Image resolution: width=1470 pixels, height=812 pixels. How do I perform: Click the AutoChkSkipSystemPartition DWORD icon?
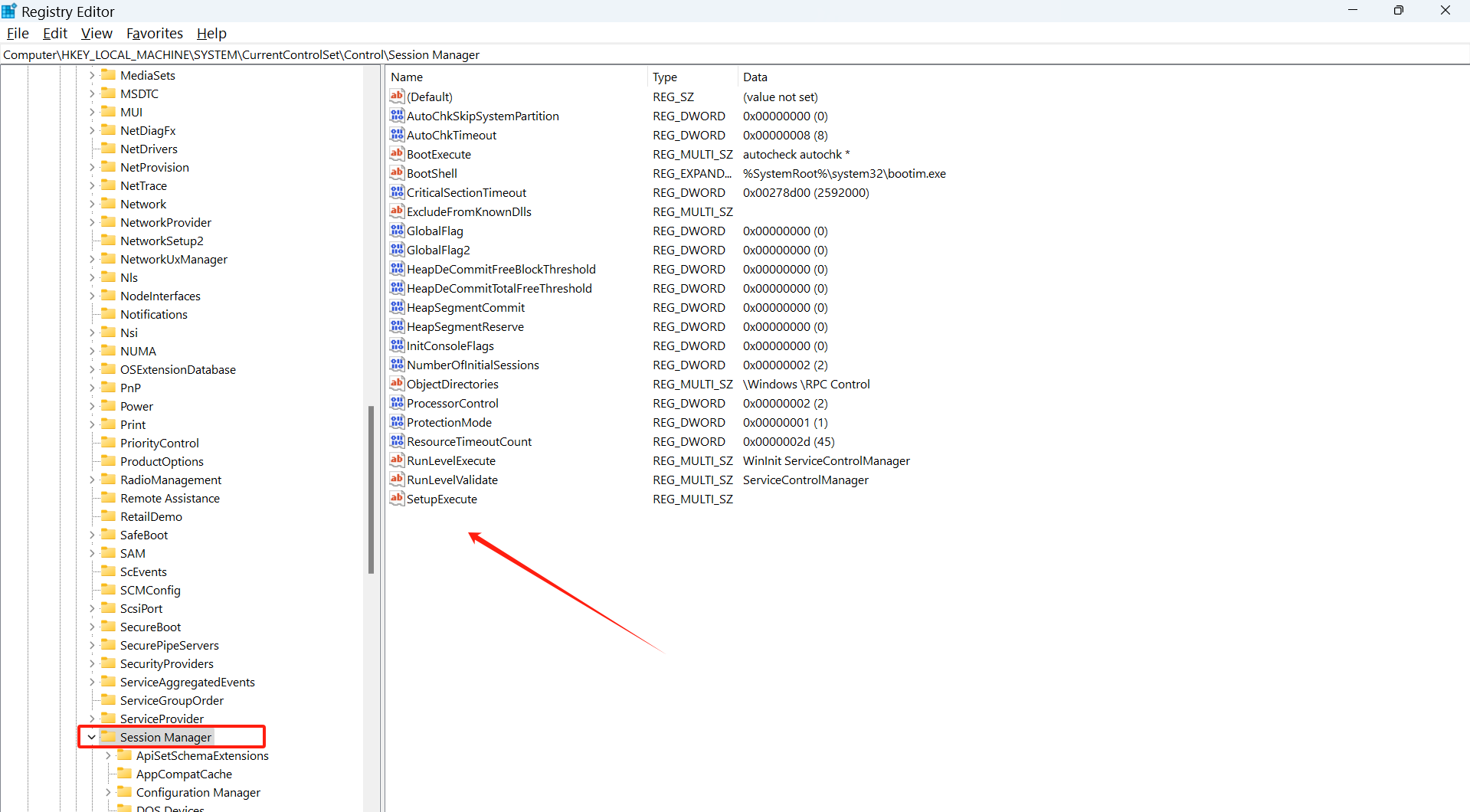click(x=397, y=115)
